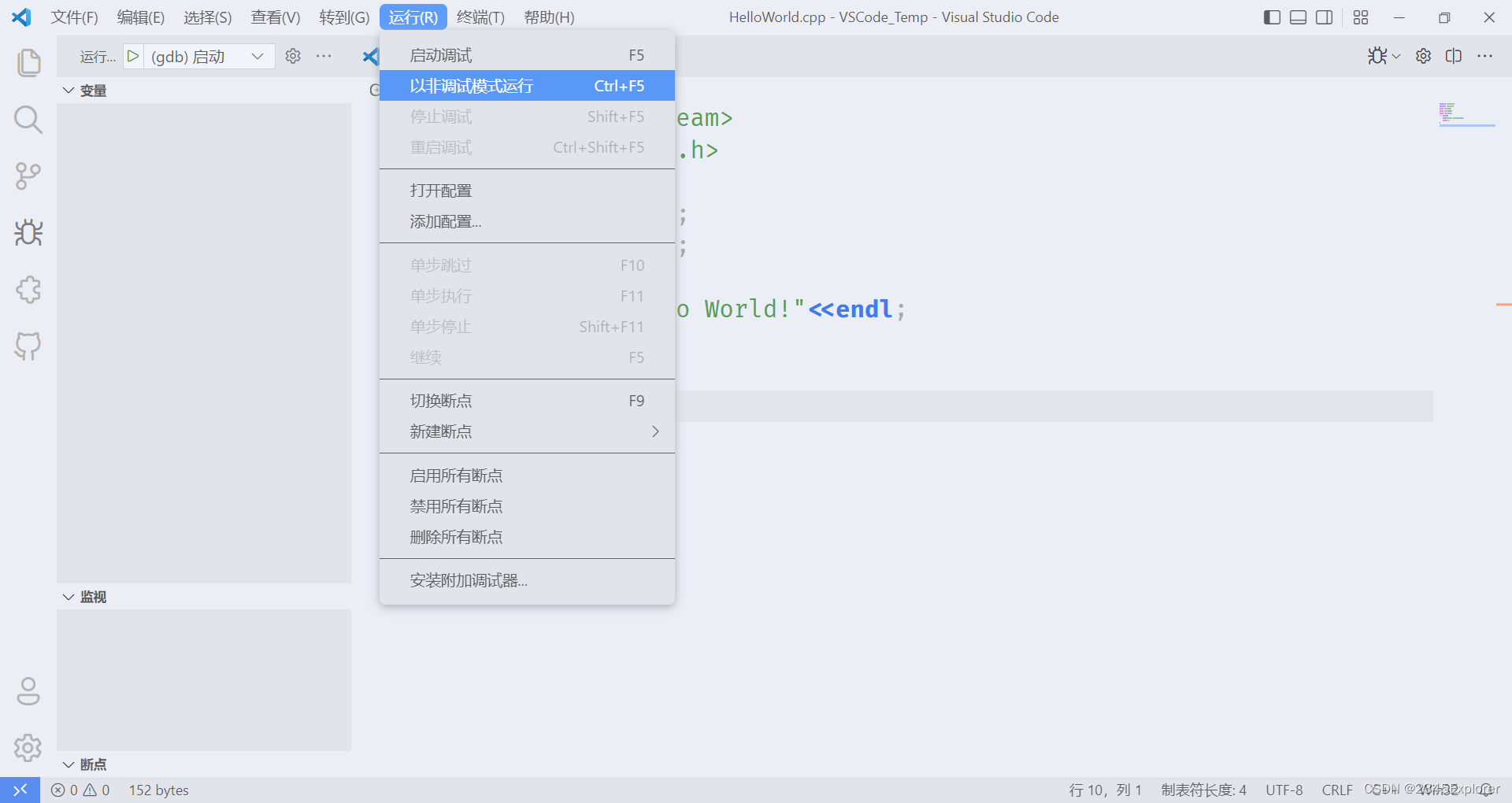1512x803 pixels.
Task: Split the editor right
Action: click(1454, 56)
